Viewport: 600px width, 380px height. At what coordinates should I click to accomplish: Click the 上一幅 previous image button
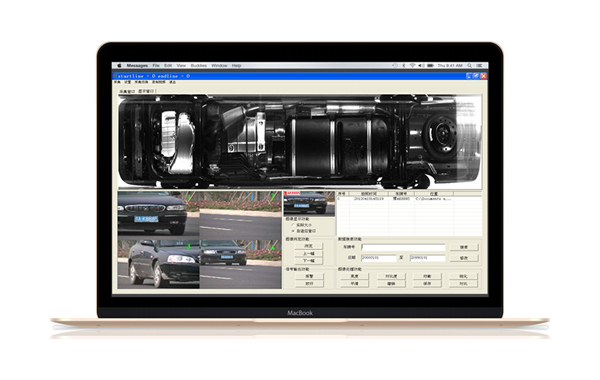[x=309, y=254]
